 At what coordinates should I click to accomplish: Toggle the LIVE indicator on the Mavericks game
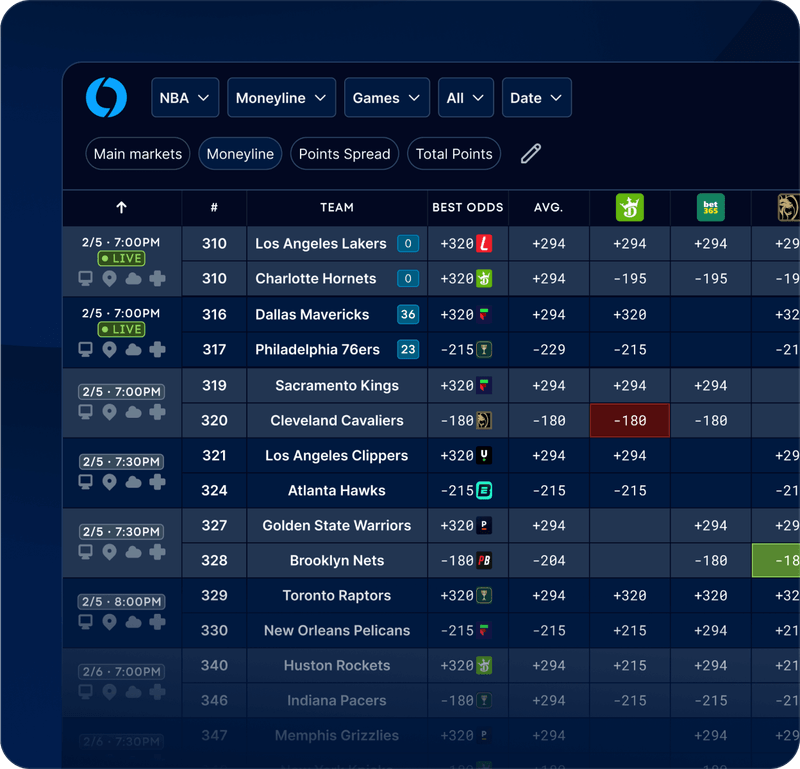point(120,328)
